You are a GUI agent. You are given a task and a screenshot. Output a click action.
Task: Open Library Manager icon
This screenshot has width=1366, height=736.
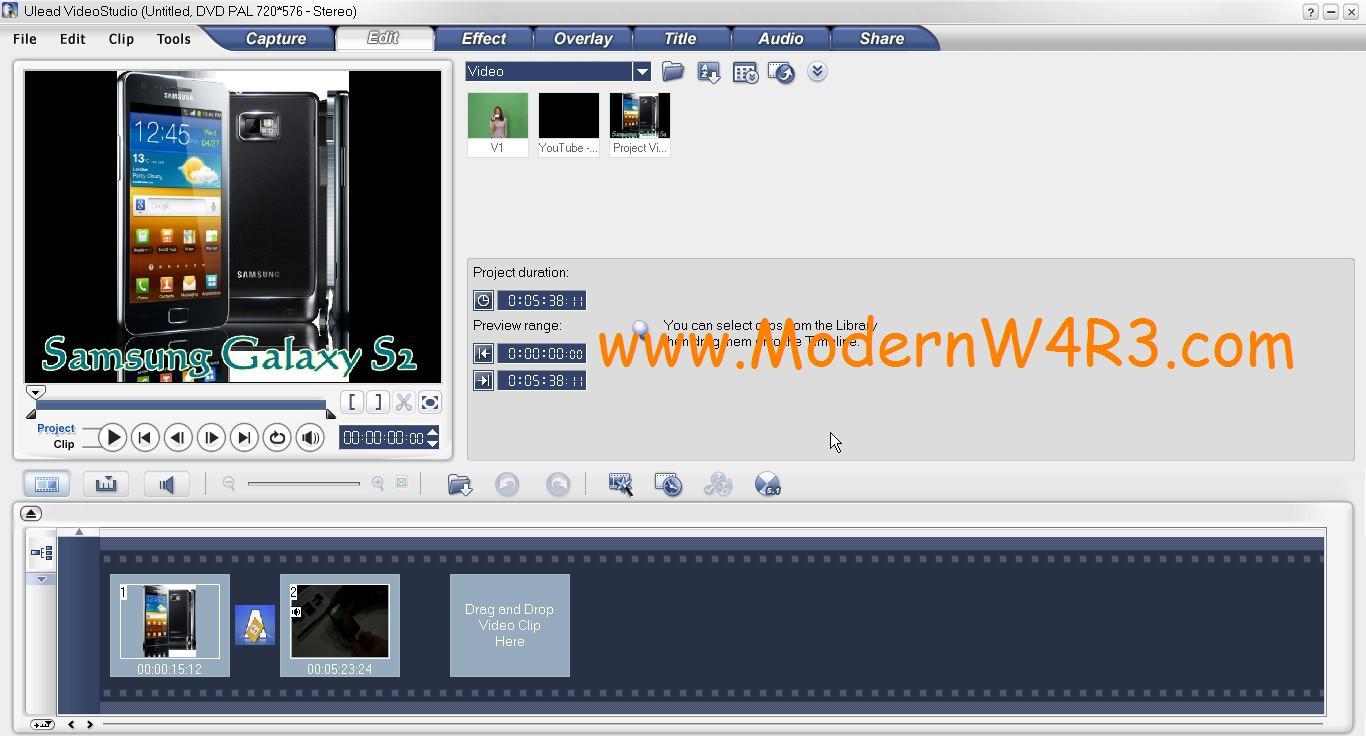point(745,72)
